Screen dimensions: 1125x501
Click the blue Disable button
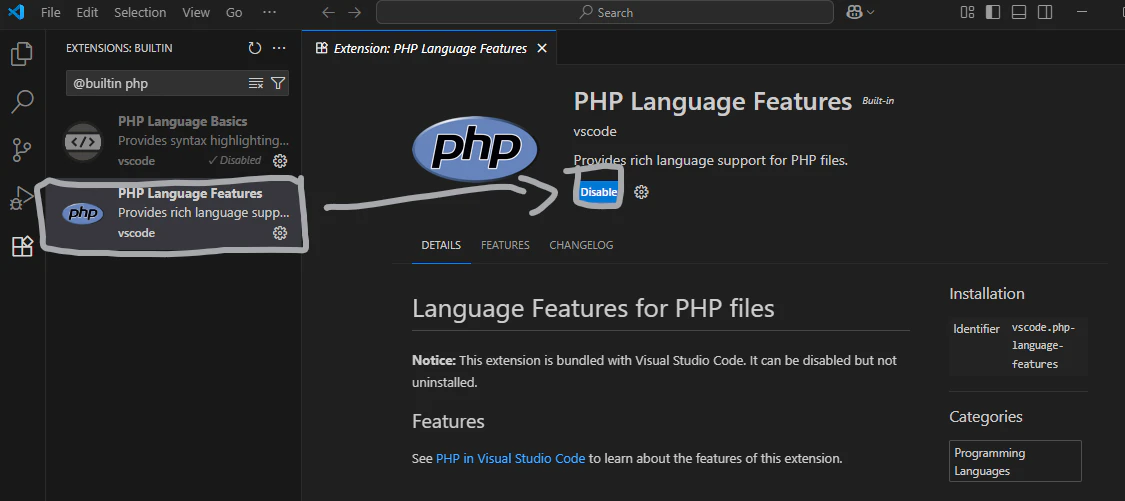click(x=599, y=192)
